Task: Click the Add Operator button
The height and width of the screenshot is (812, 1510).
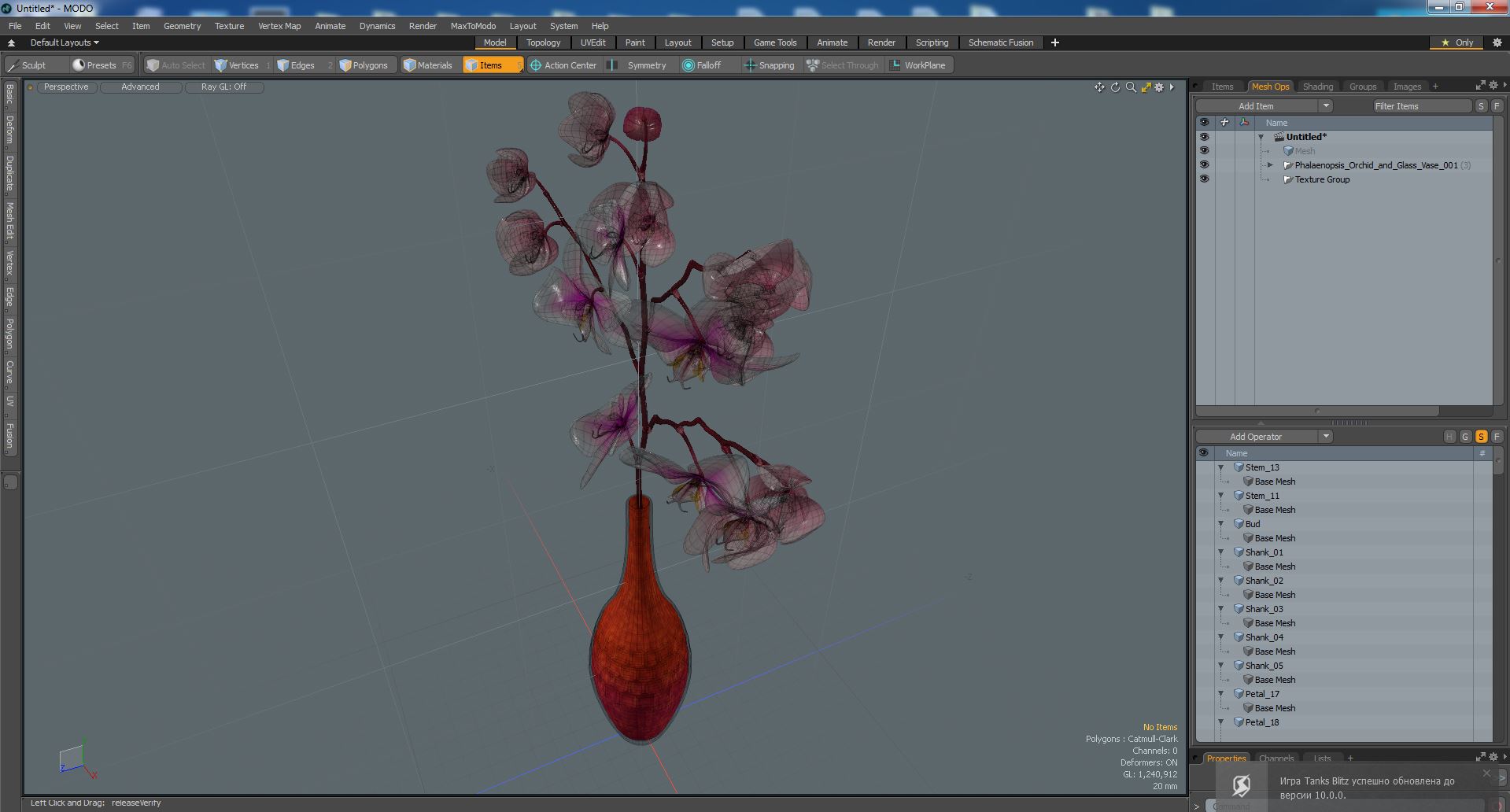Action: (x=1256, y=437)
